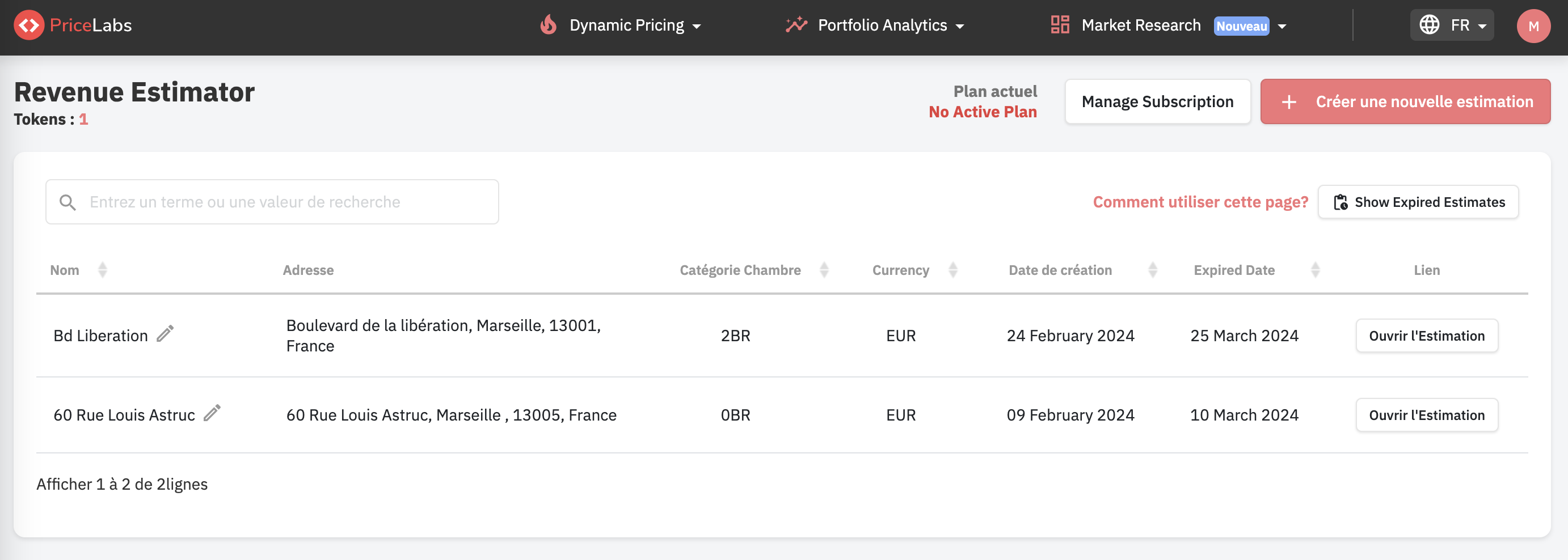The height and width of the screenshot is (560, 1568).
Task: Click EUR in Bd Liberation row
Action: (901, 336)
